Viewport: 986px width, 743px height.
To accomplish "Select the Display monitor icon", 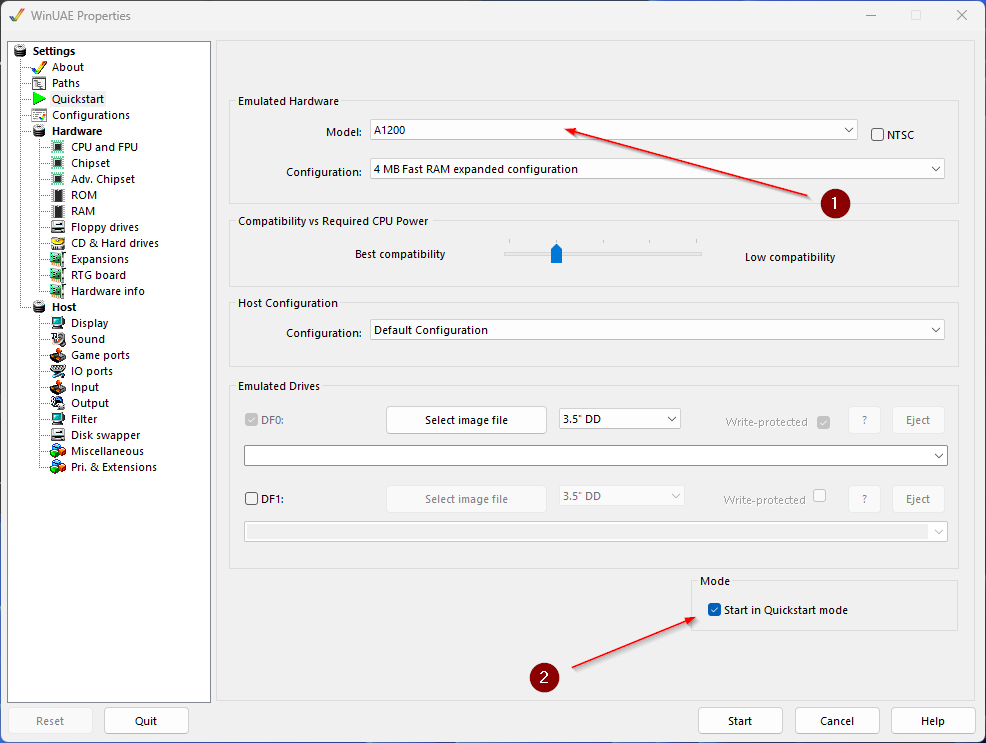I will click(x=58, y=323).
